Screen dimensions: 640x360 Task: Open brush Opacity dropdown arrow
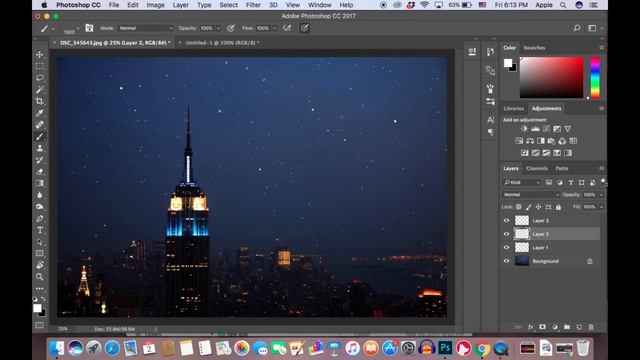click(x=218, y=28)
